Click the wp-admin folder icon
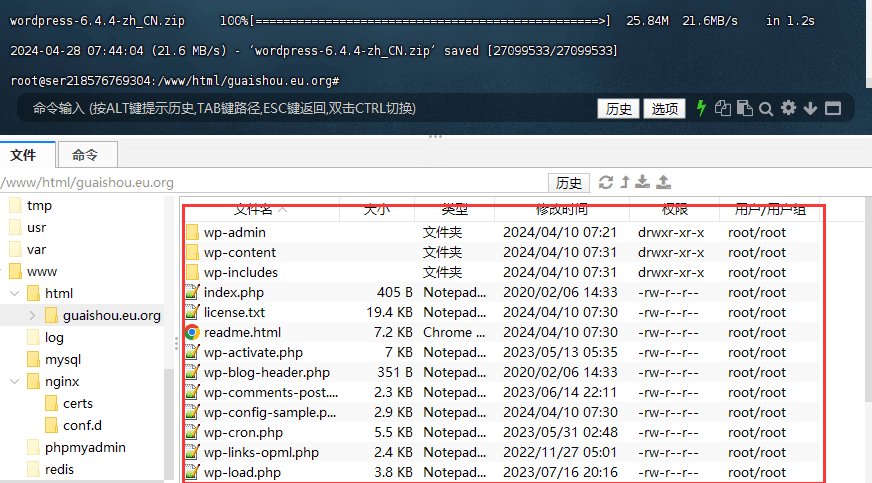Image resolution: width=872 pixels, height=483 pixels. coord(192,232)
